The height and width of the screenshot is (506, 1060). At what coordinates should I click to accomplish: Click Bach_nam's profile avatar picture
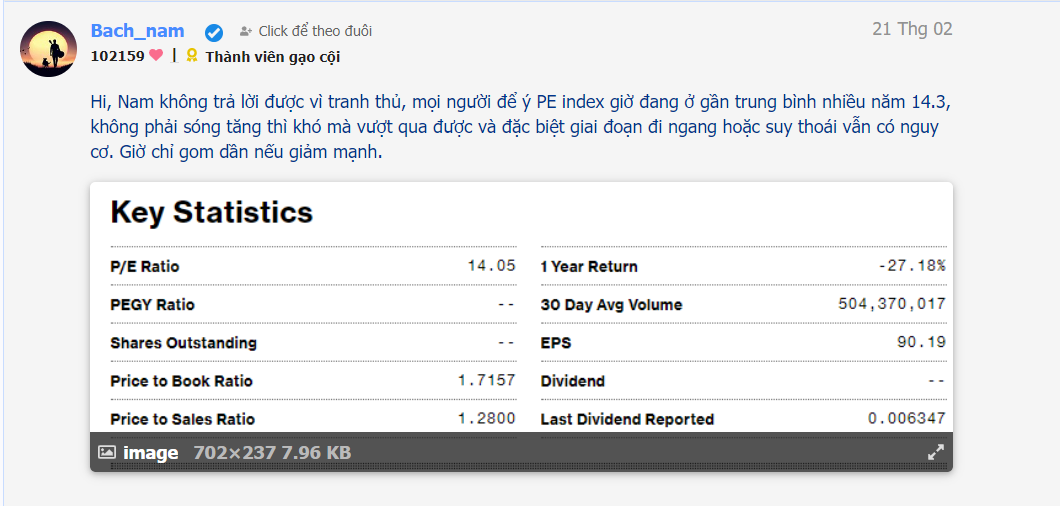[48, 49]
